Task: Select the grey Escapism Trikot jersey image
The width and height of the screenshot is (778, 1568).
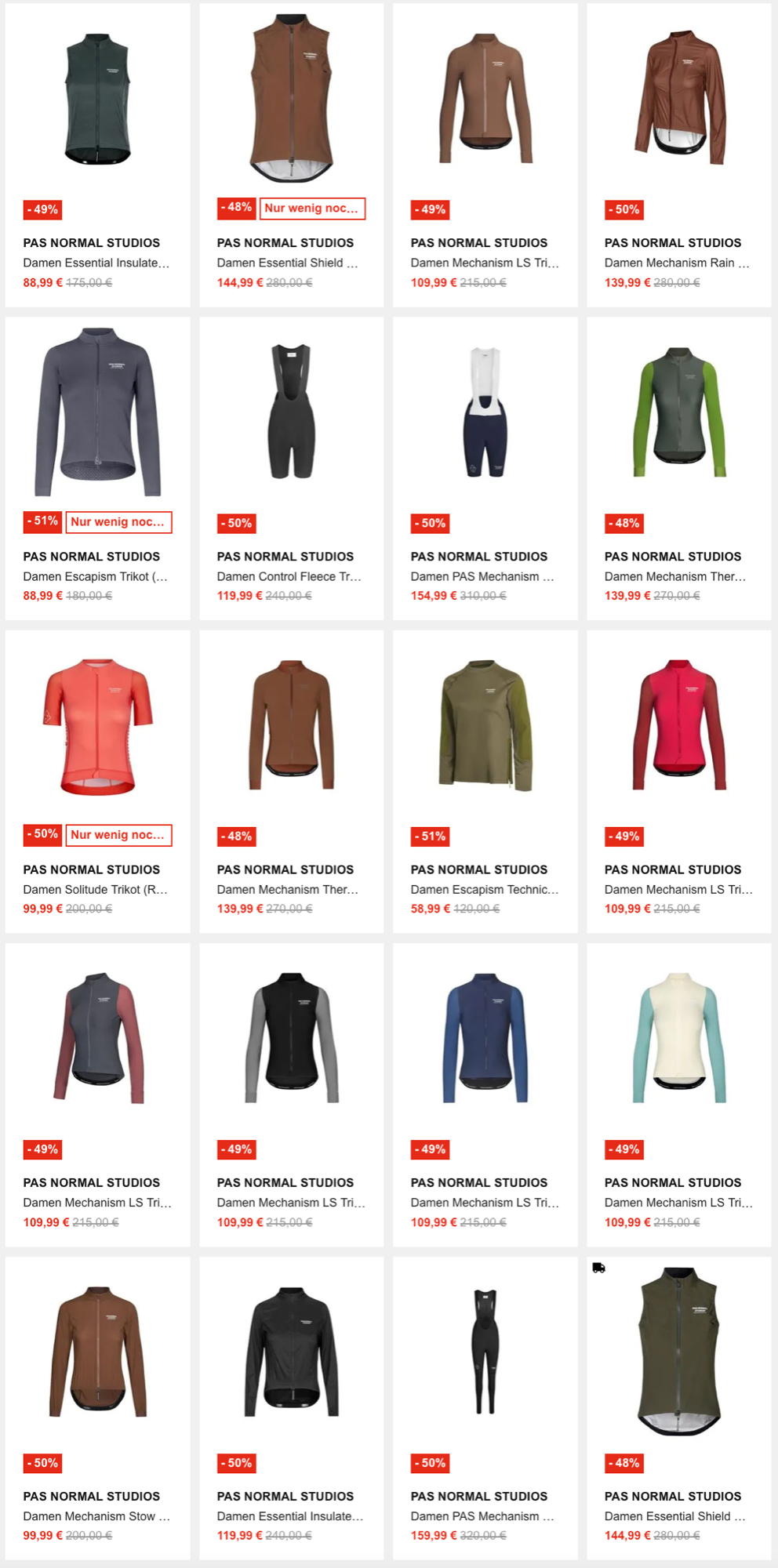Action: 97,412
